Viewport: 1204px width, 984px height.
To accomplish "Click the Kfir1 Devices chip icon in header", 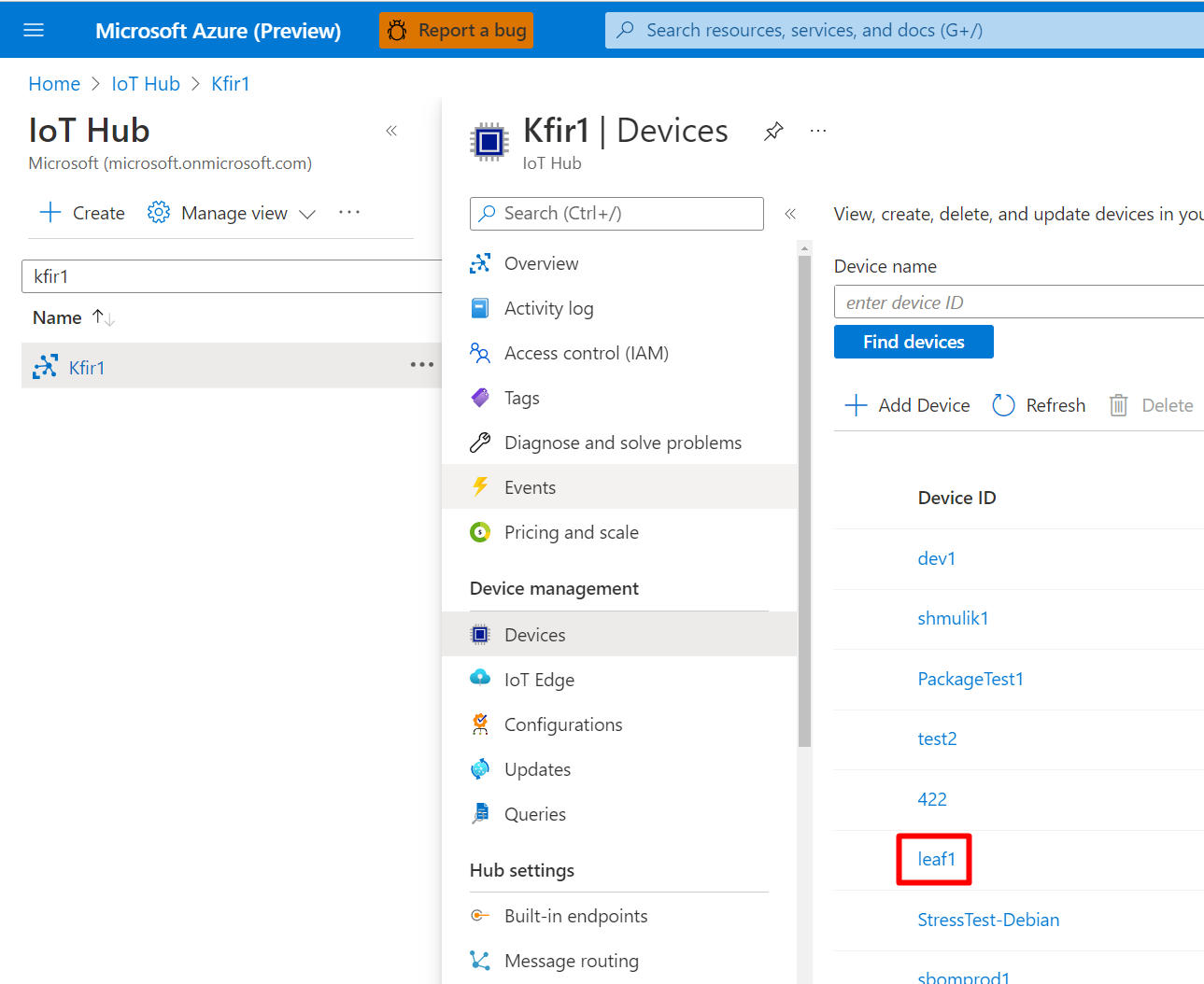I will tap(489, 142).
